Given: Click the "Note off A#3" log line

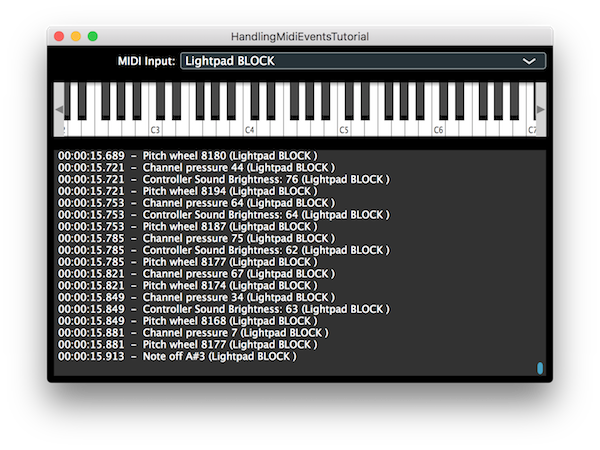Looking at the screenshot, I should 219,356.
